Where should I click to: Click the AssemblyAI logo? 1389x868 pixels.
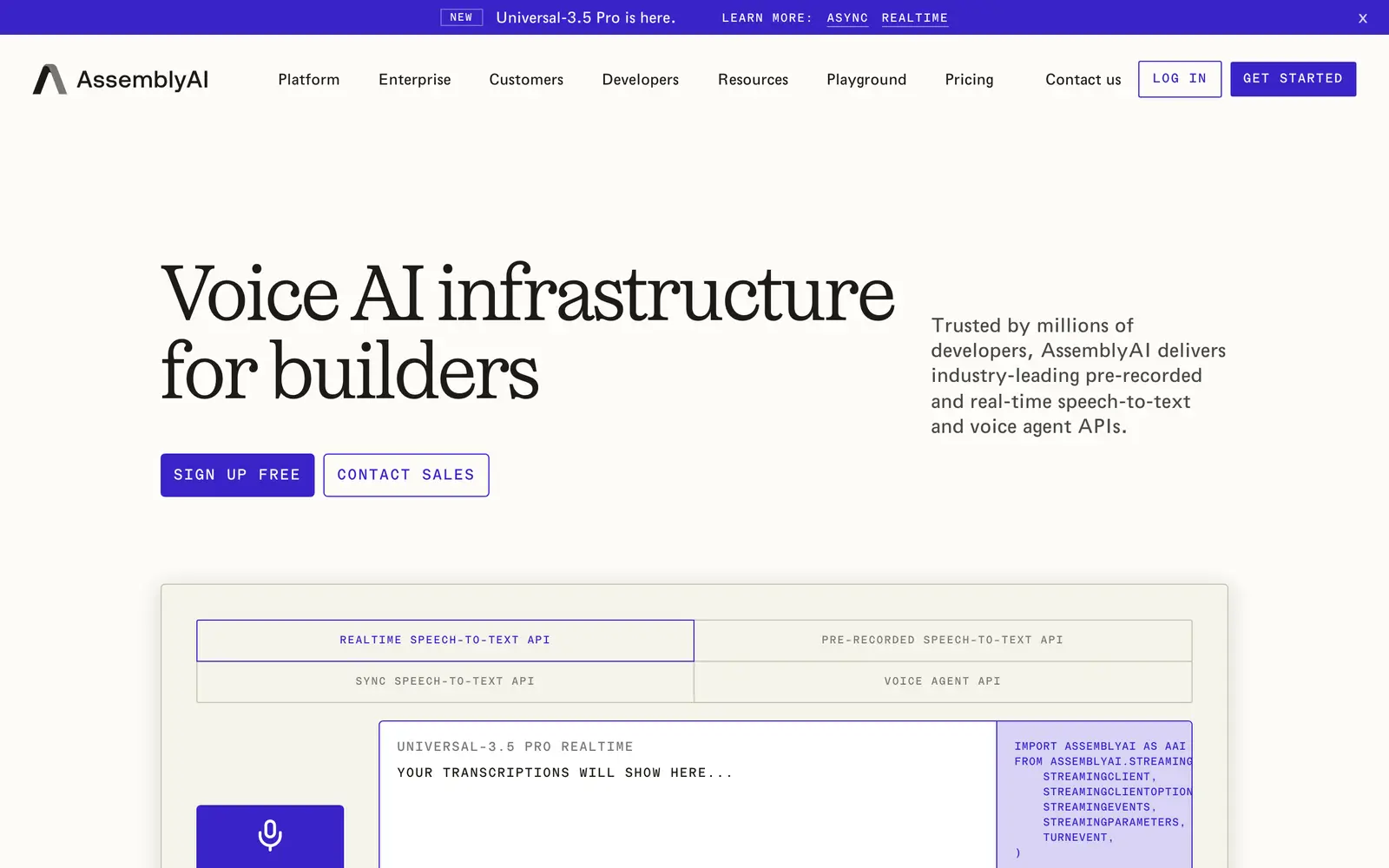pos(121,79)
